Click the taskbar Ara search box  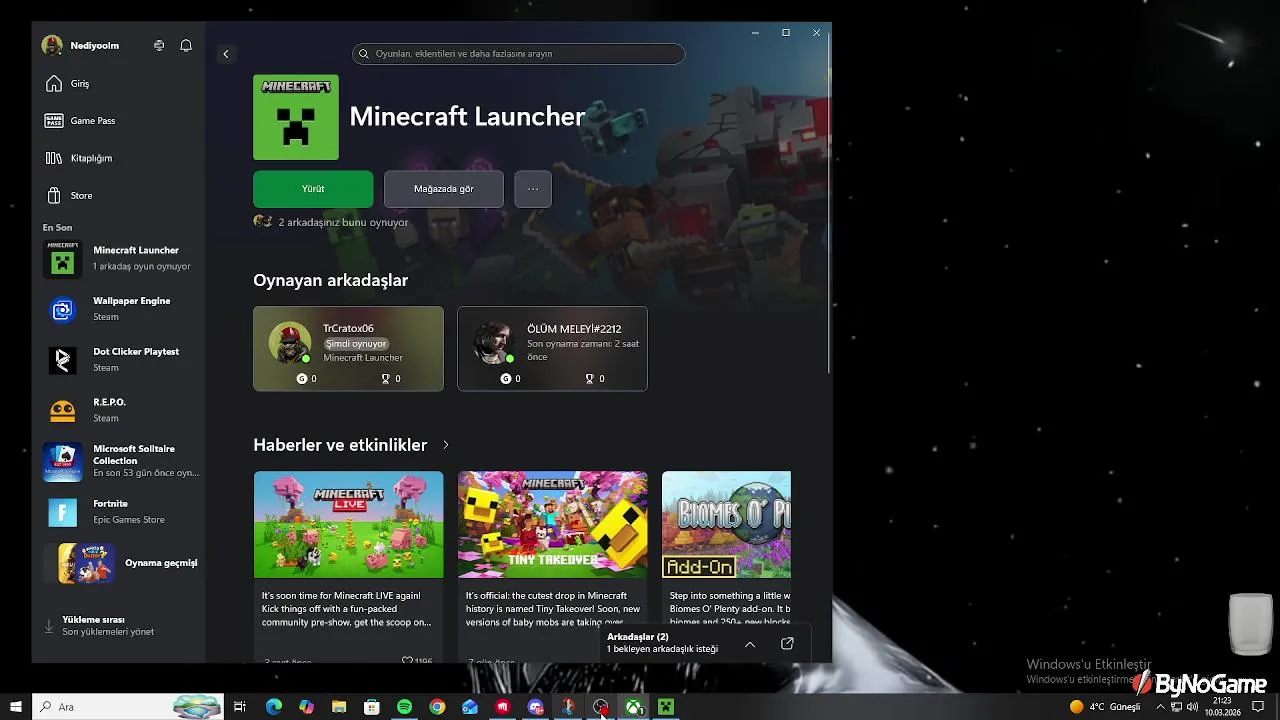click(128, 707)
